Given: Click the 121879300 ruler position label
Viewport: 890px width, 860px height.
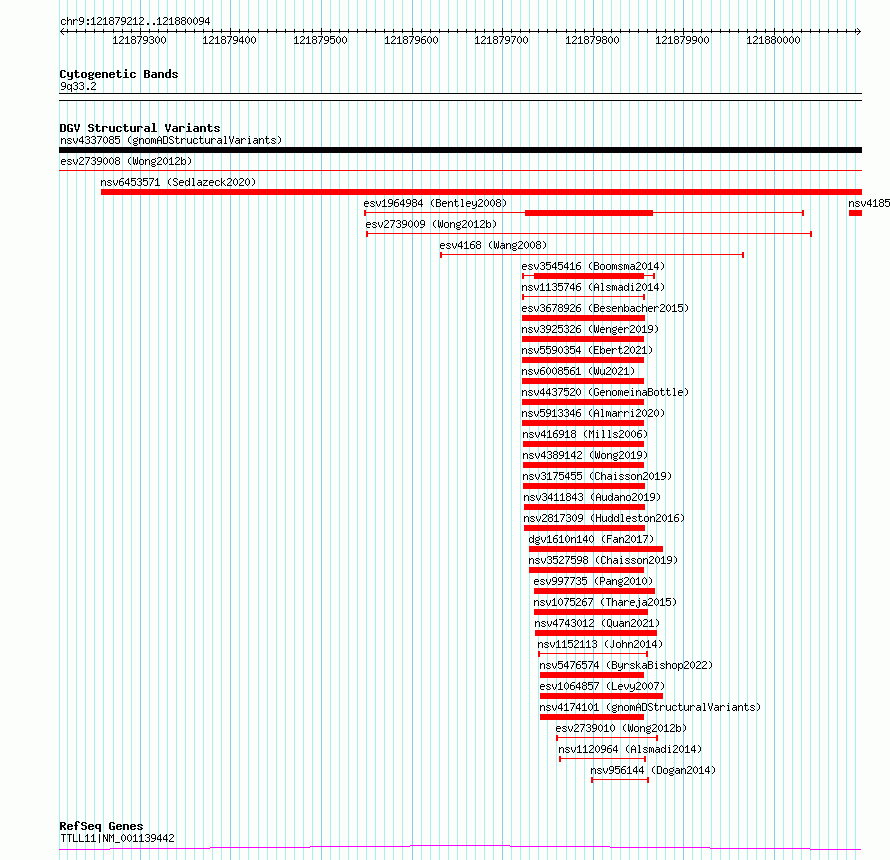Looking at the screenshot, I should (x=139, y=40).
